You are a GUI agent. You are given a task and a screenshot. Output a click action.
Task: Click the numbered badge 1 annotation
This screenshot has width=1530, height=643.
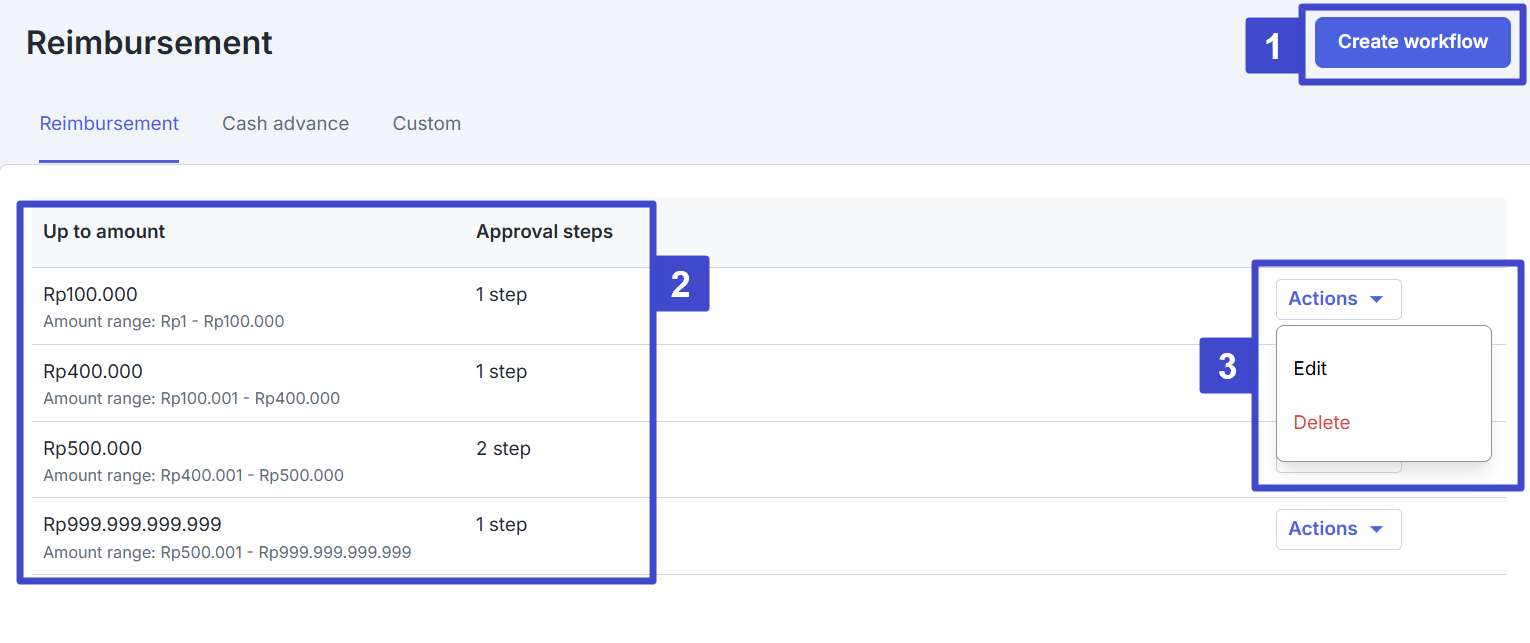pos(1272,46)
